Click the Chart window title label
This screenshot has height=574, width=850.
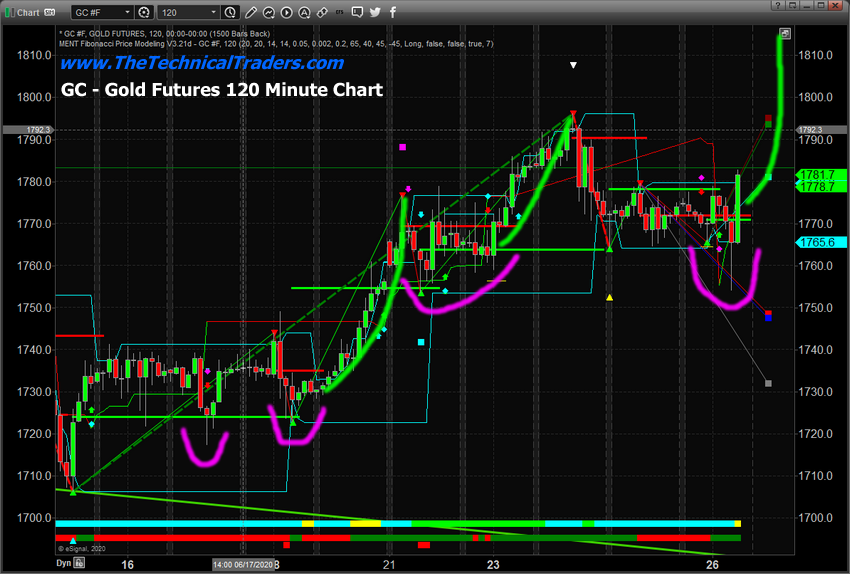pyautogui.click(x=28, y=12)
